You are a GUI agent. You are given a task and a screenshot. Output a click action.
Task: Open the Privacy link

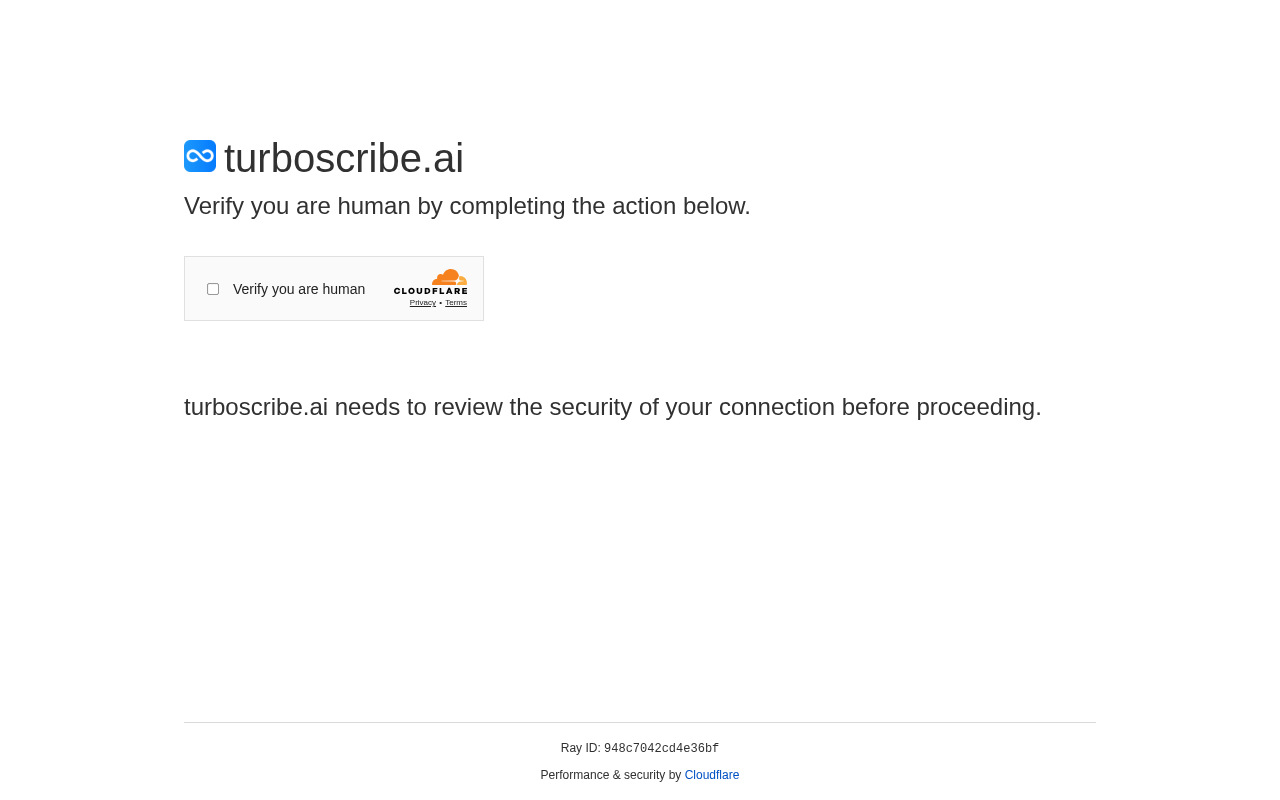coord(422,301)
